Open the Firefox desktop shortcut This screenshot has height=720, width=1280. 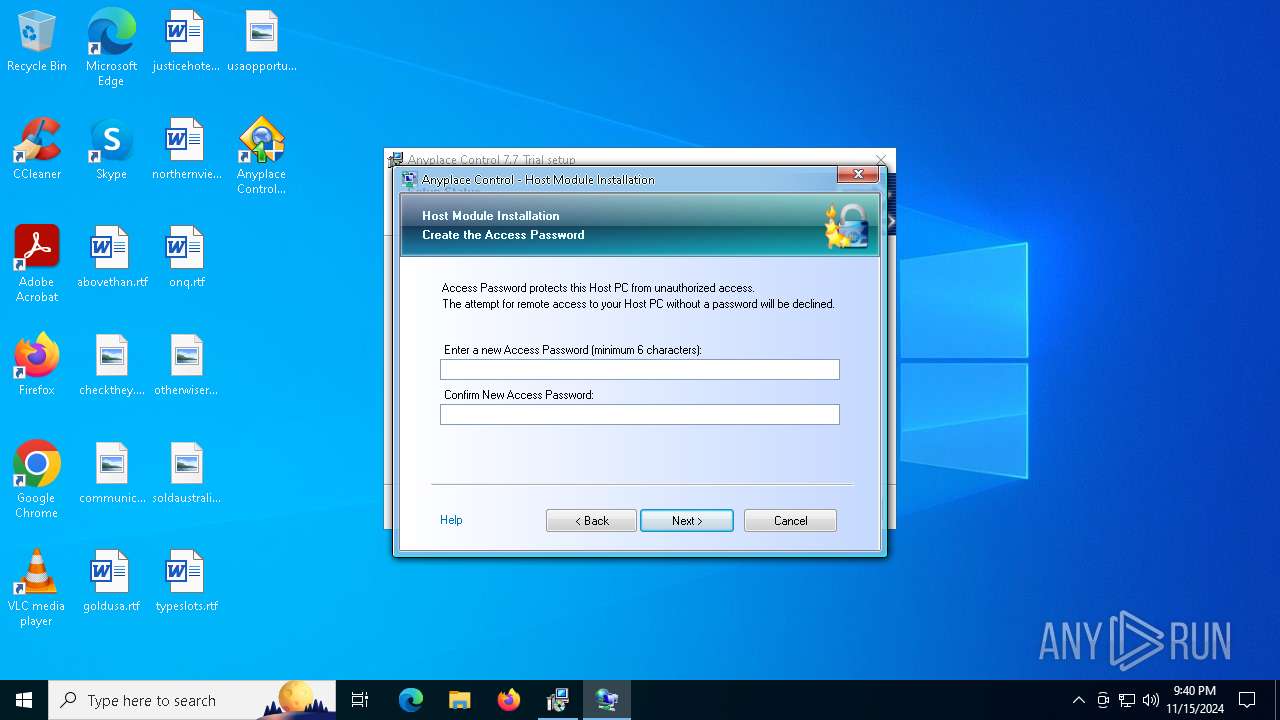[37, 366]
